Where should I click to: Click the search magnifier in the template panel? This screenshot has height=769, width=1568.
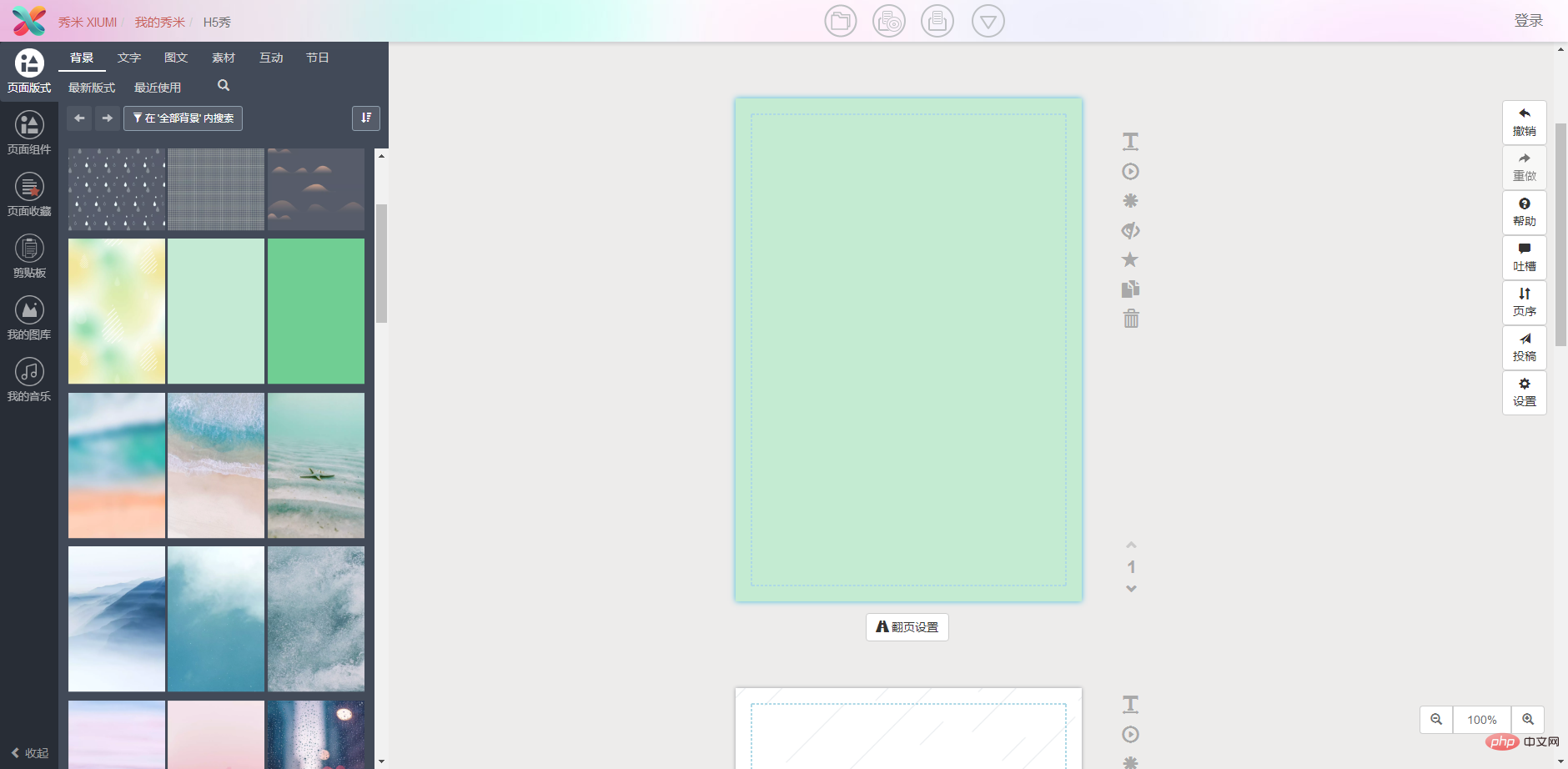(224, 86)
